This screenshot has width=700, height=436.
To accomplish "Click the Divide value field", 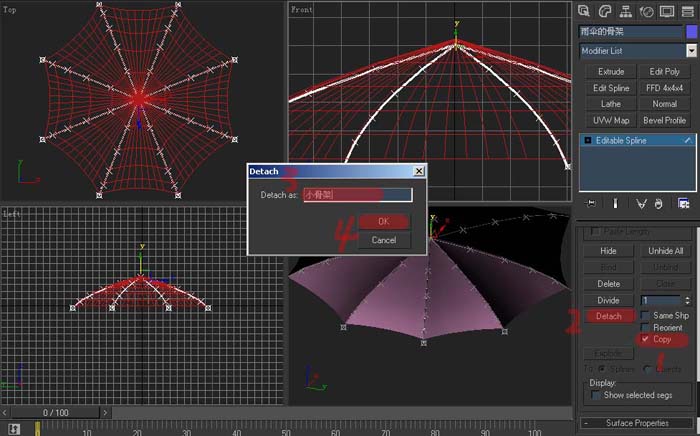I will click(662, 300).
